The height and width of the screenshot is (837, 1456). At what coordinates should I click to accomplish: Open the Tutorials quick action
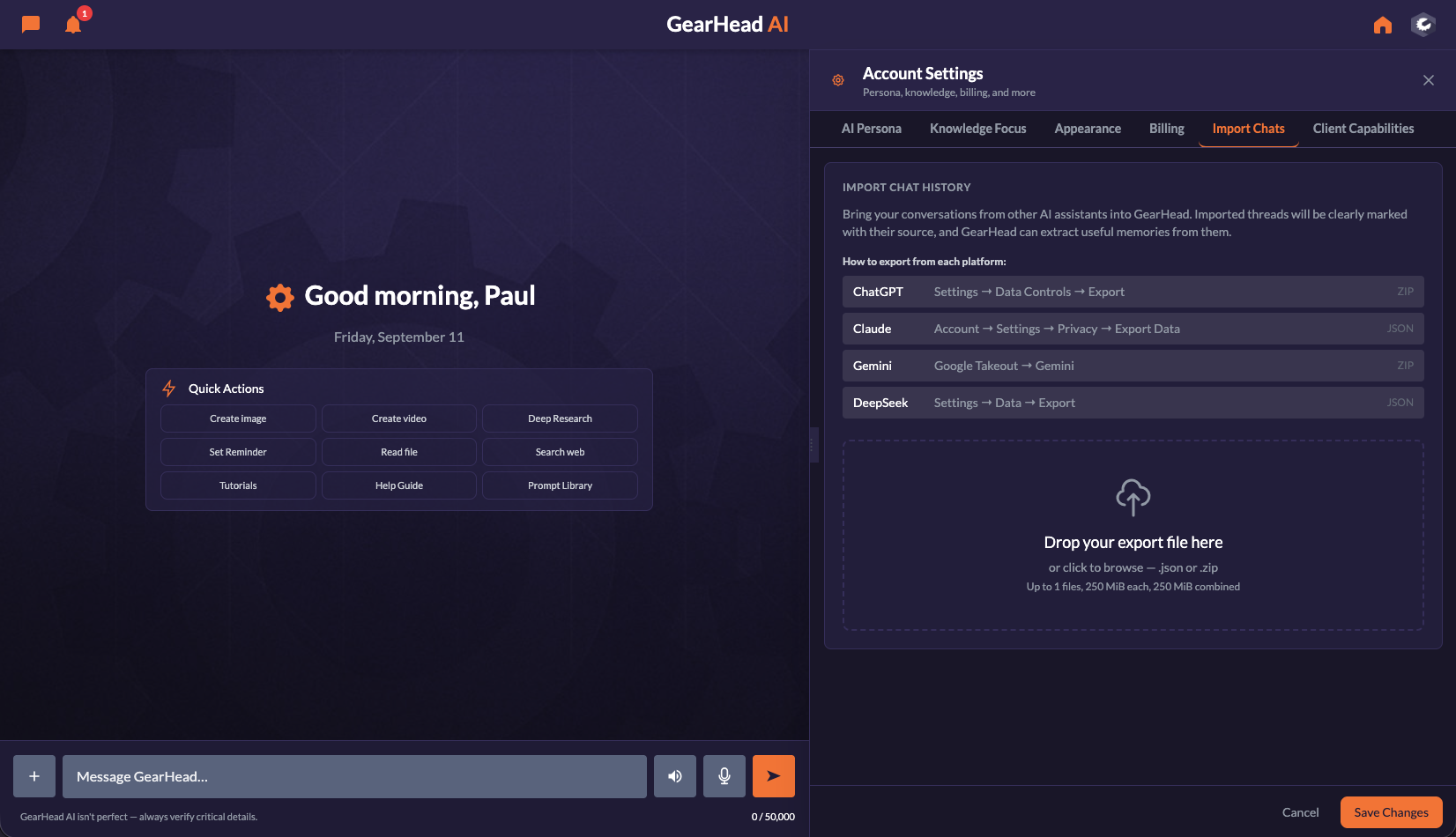click(x=238, y=485)
